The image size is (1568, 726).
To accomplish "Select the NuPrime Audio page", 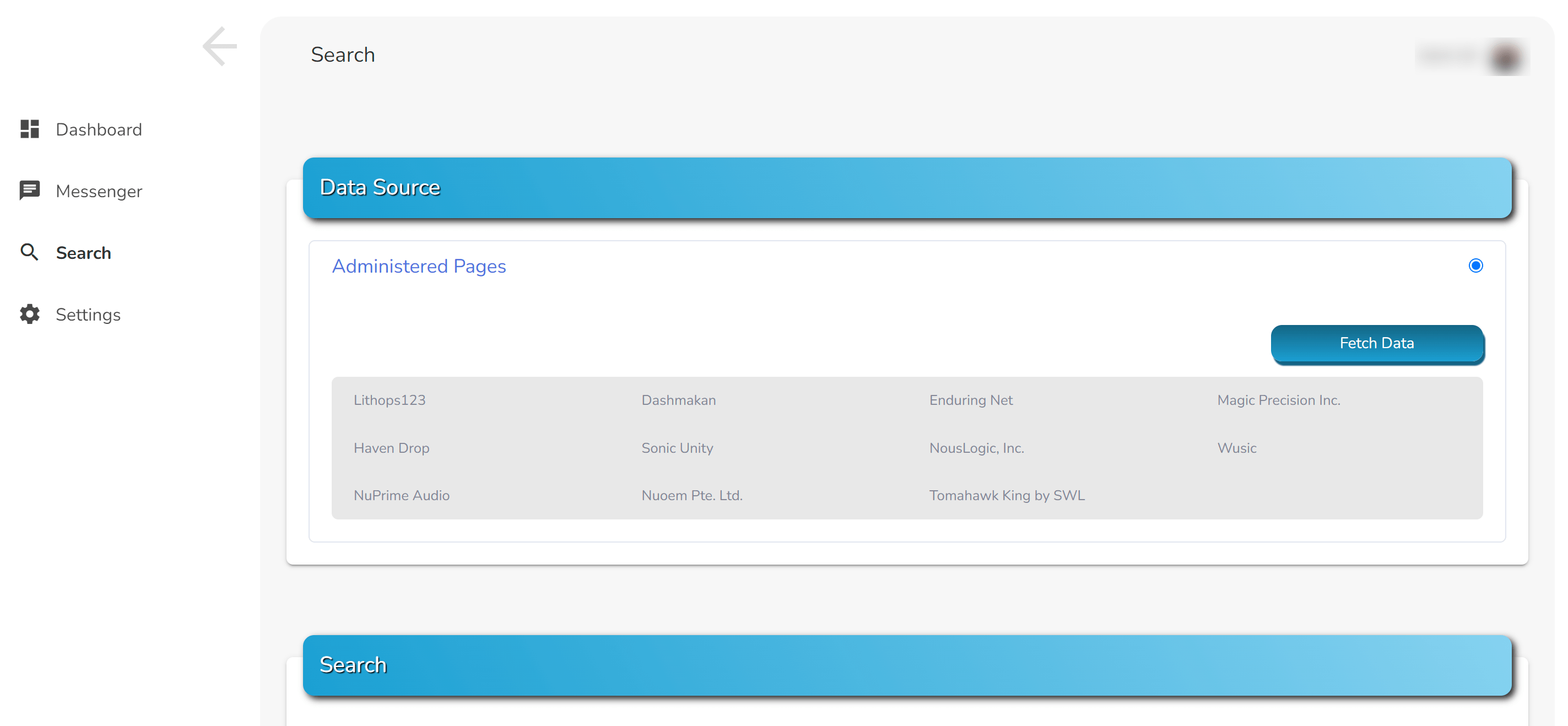I will [x=402, y=496].
